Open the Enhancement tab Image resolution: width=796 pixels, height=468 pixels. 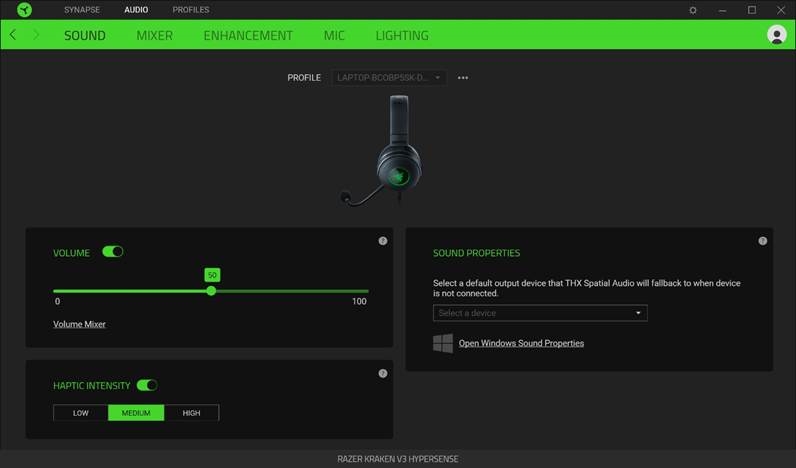248,35
